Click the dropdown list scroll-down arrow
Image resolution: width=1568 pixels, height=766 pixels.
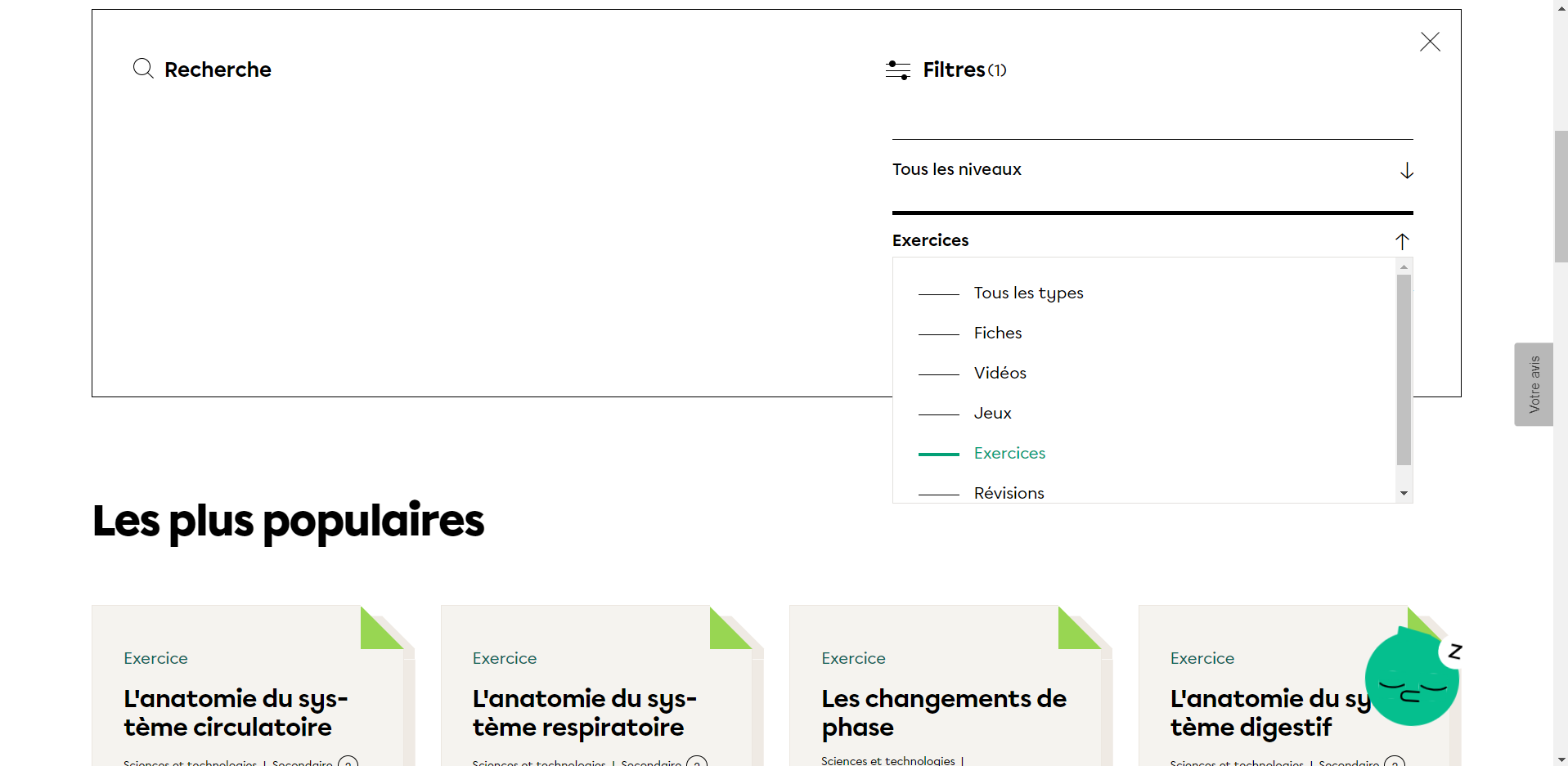(1404, 493)
